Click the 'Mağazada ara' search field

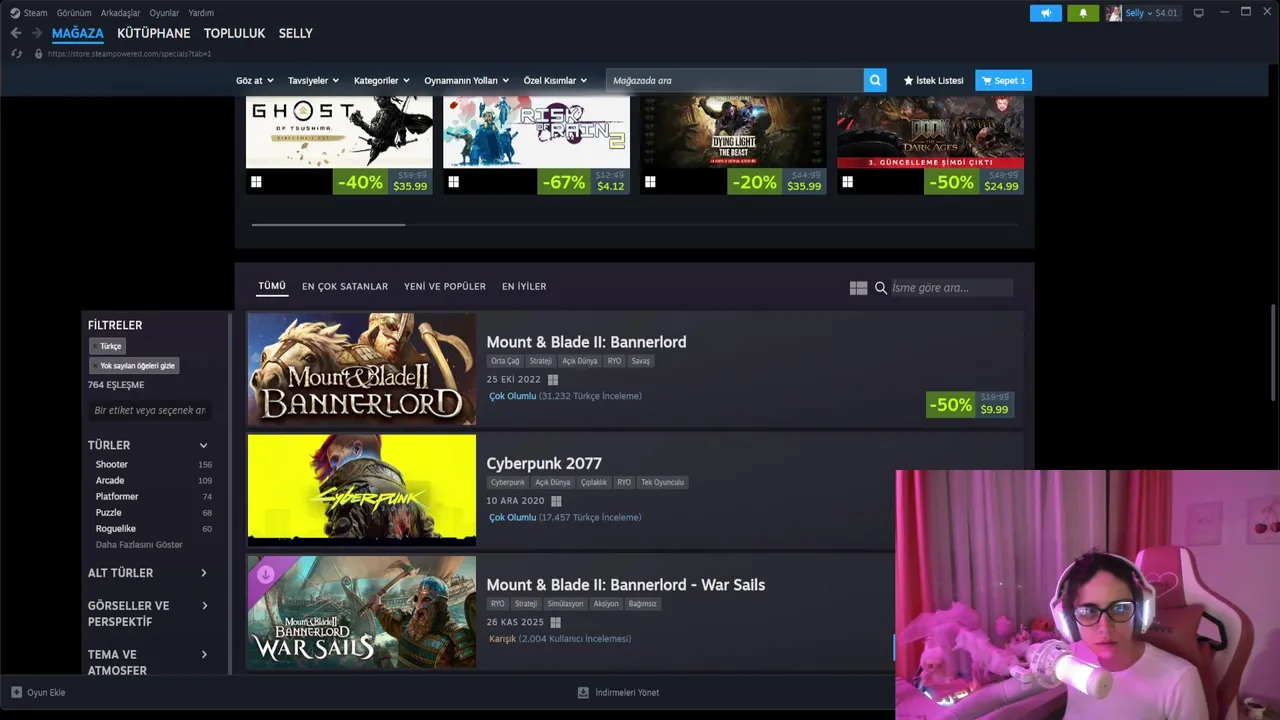[735, 80]
